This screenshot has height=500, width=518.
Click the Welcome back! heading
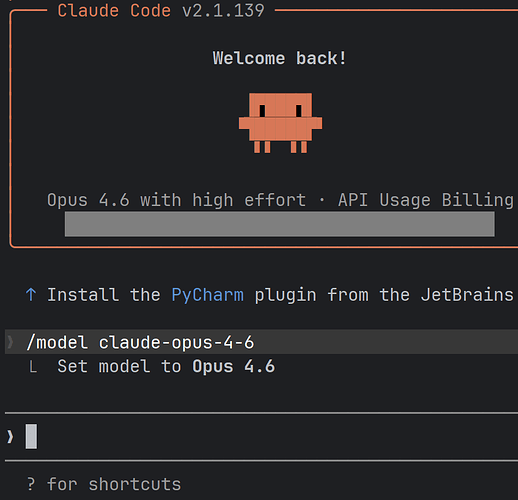pos(279,58)
